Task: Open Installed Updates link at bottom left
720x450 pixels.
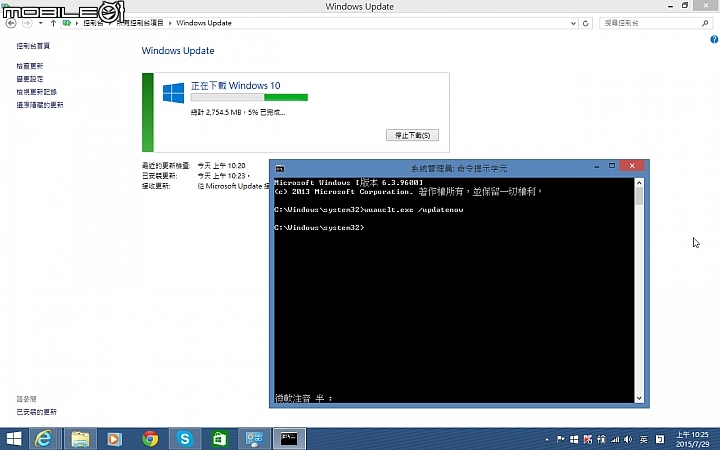Action: pyautogui.click(x=37, y=412)
